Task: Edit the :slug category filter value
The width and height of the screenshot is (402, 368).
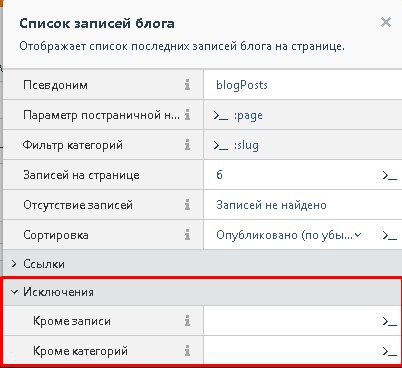Action: coord(246,145)
